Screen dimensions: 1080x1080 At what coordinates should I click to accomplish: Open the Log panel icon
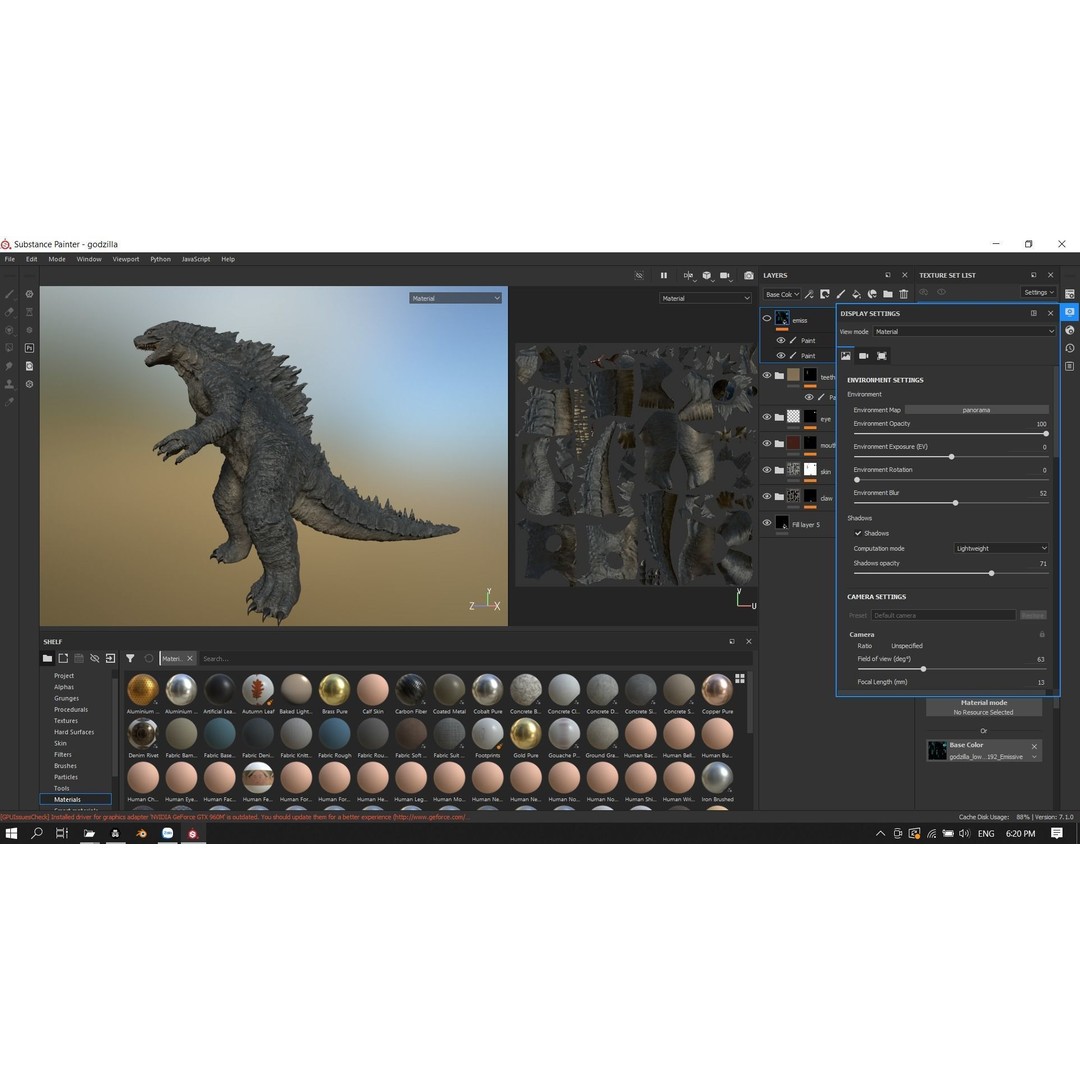pos(1070,366)
